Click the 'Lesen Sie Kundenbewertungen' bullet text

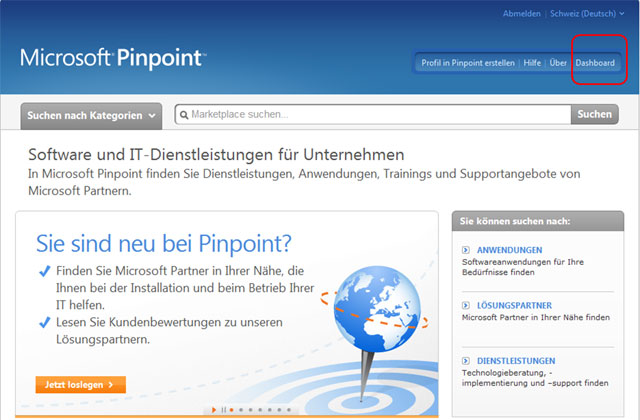pyautogui.click(x=169, y=331)
